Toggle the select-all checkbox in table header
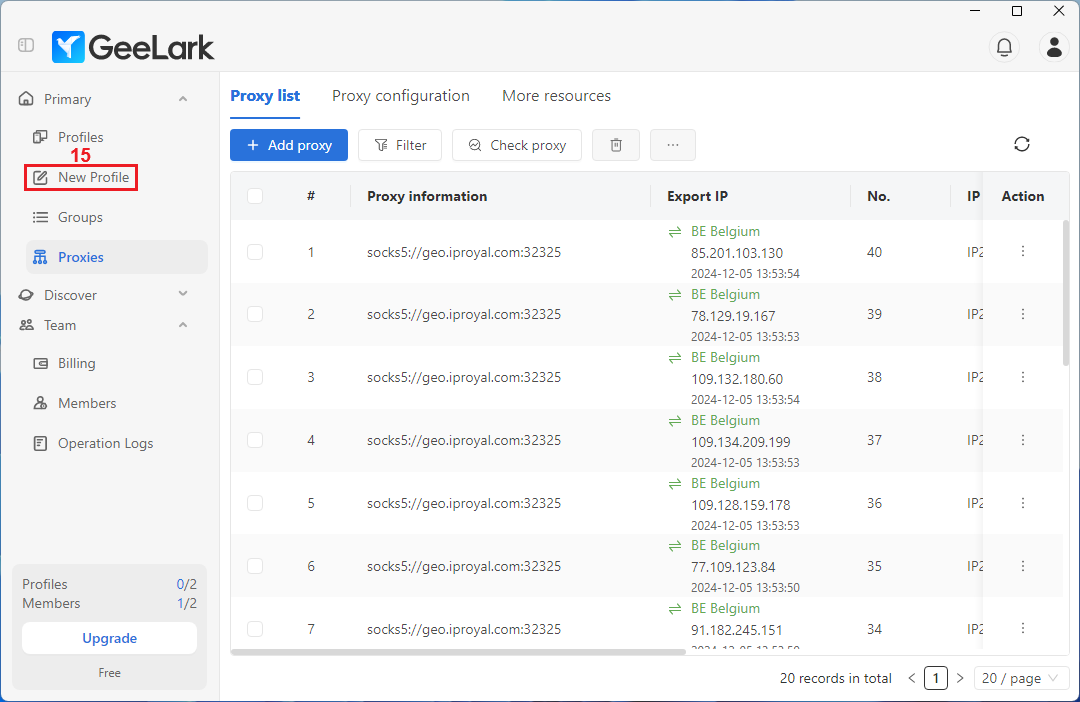Screen dimensions: 1080x702 pos(255,196)
